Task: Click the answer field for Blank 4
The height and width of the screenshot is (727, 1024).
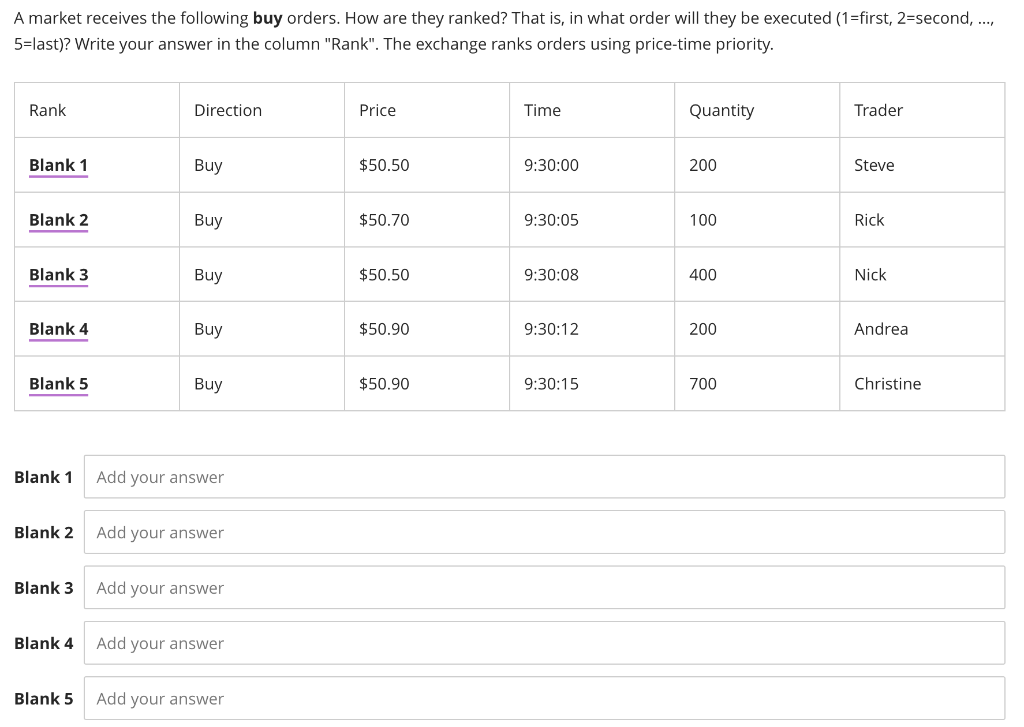Action: [544, 643]
